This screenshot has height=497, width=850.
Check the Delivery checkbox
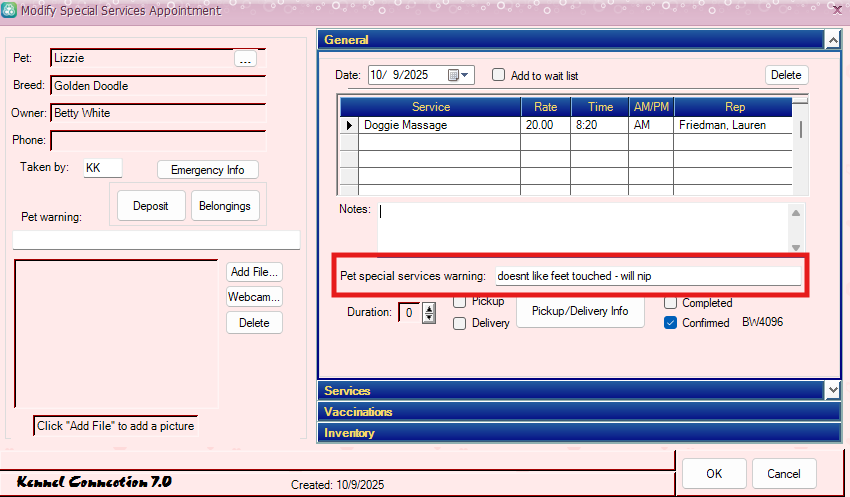click(x=460, y=323)
